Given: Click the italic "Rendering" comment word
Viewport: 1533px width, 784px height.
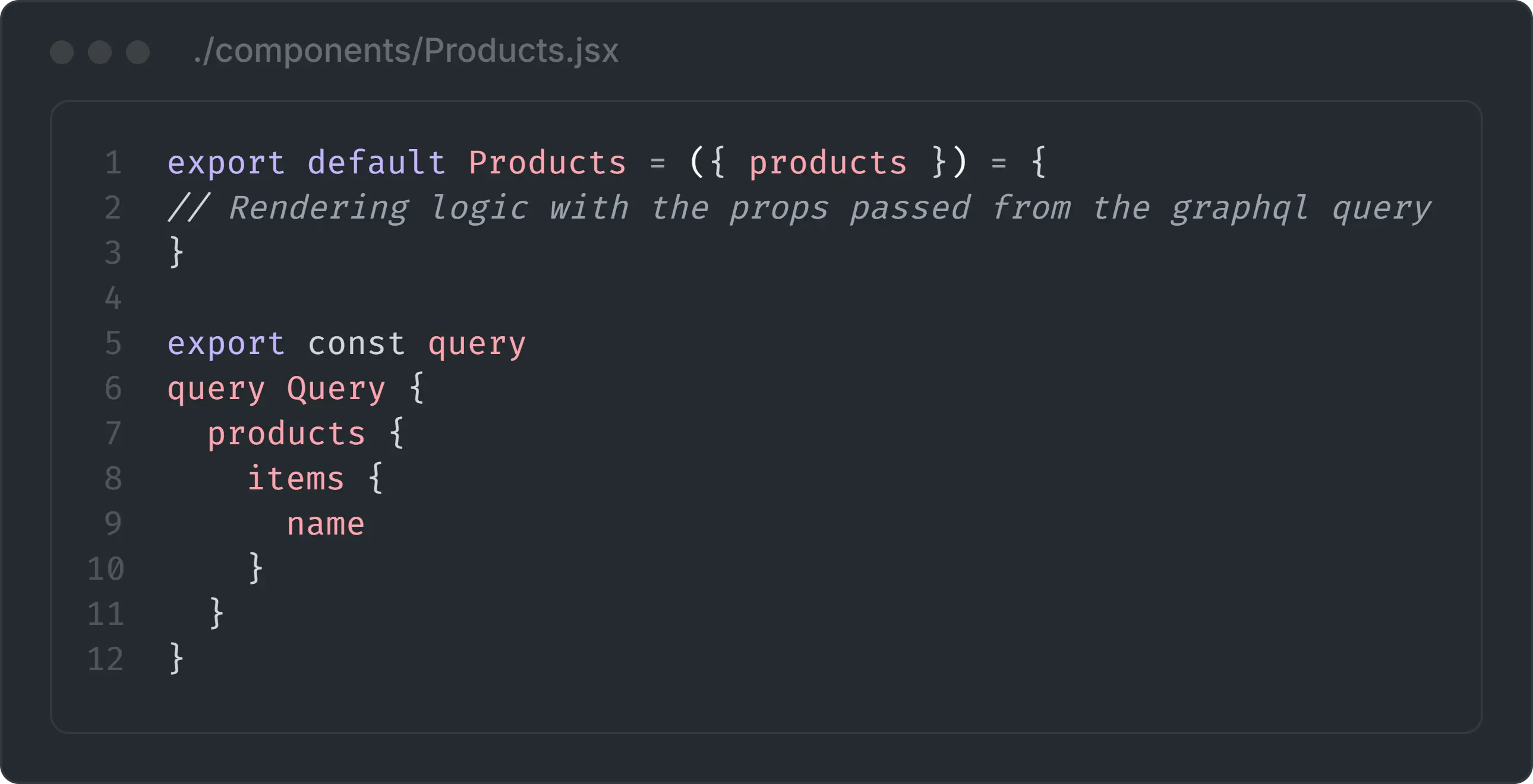Looking at the screenshot, I should click(319, 208).
